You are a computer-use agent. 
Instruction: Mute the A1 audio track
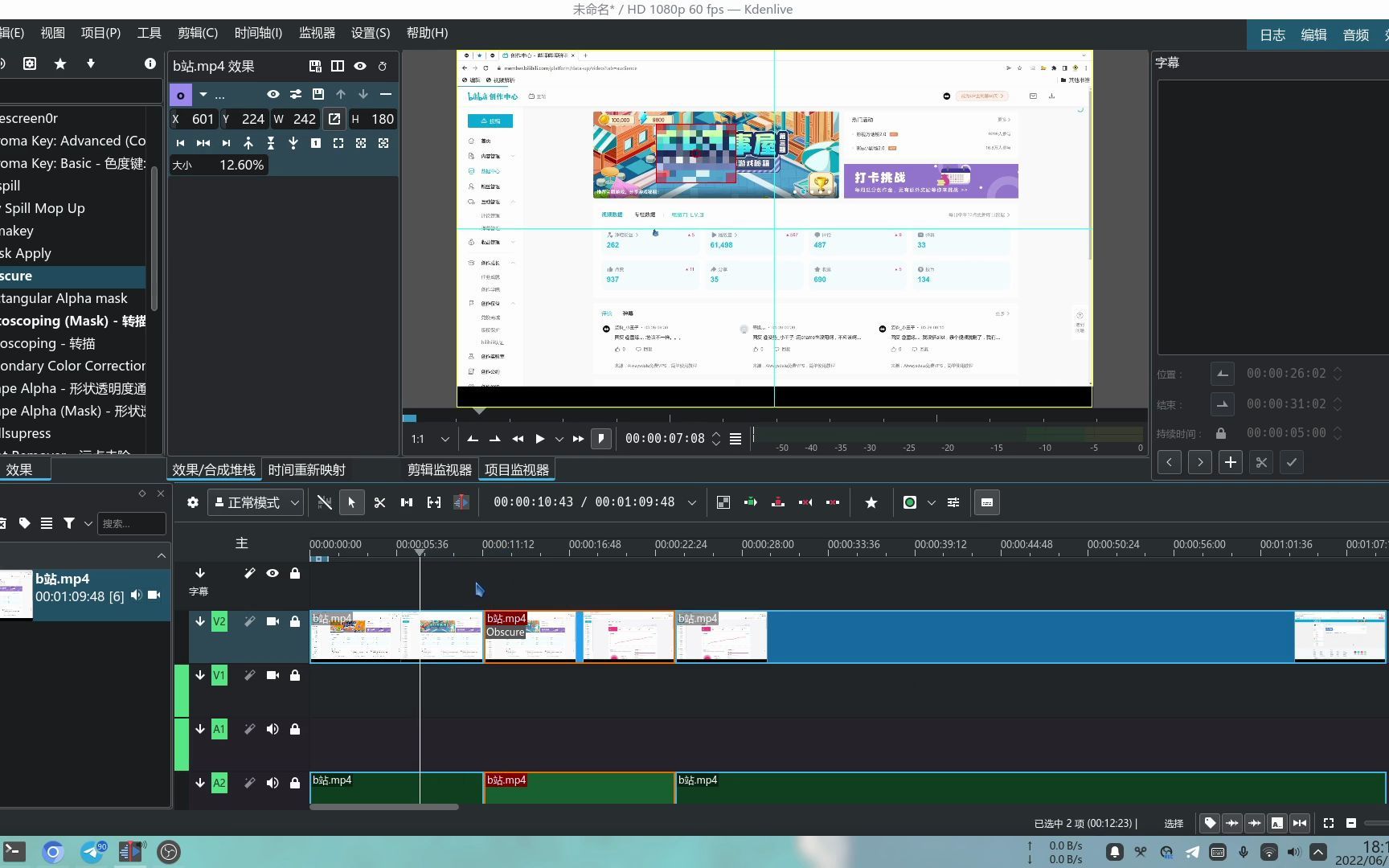point(272,729)
